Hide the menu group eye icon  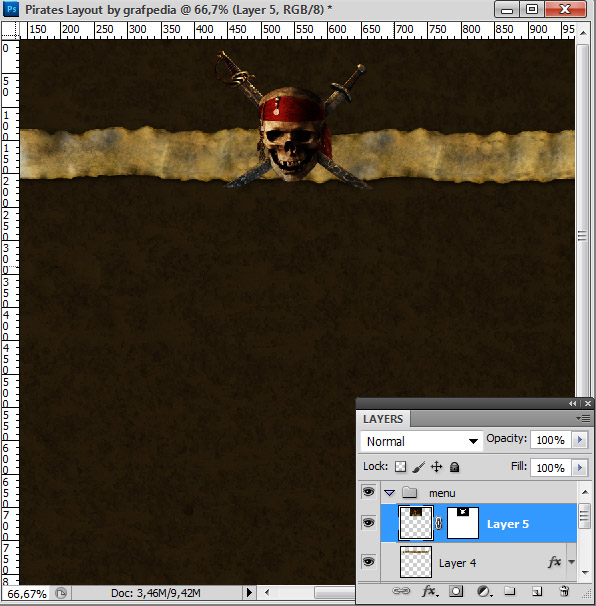pos(368,492)
